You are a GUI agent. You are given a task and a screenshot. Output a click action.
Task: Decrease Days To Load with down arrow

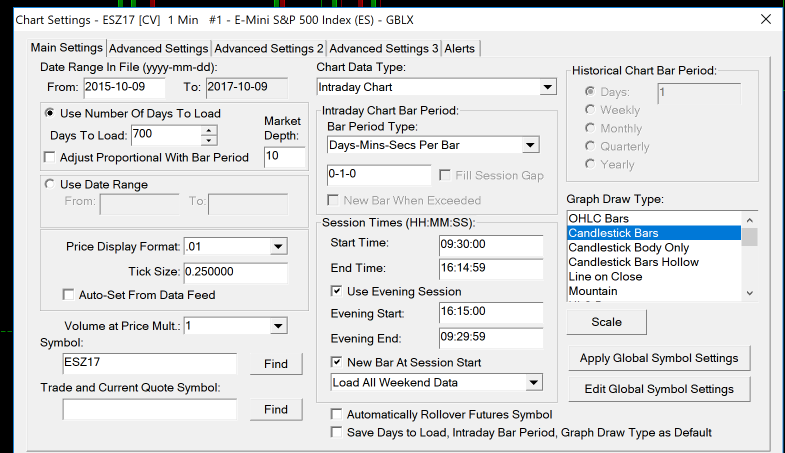[x=209, y=141]
